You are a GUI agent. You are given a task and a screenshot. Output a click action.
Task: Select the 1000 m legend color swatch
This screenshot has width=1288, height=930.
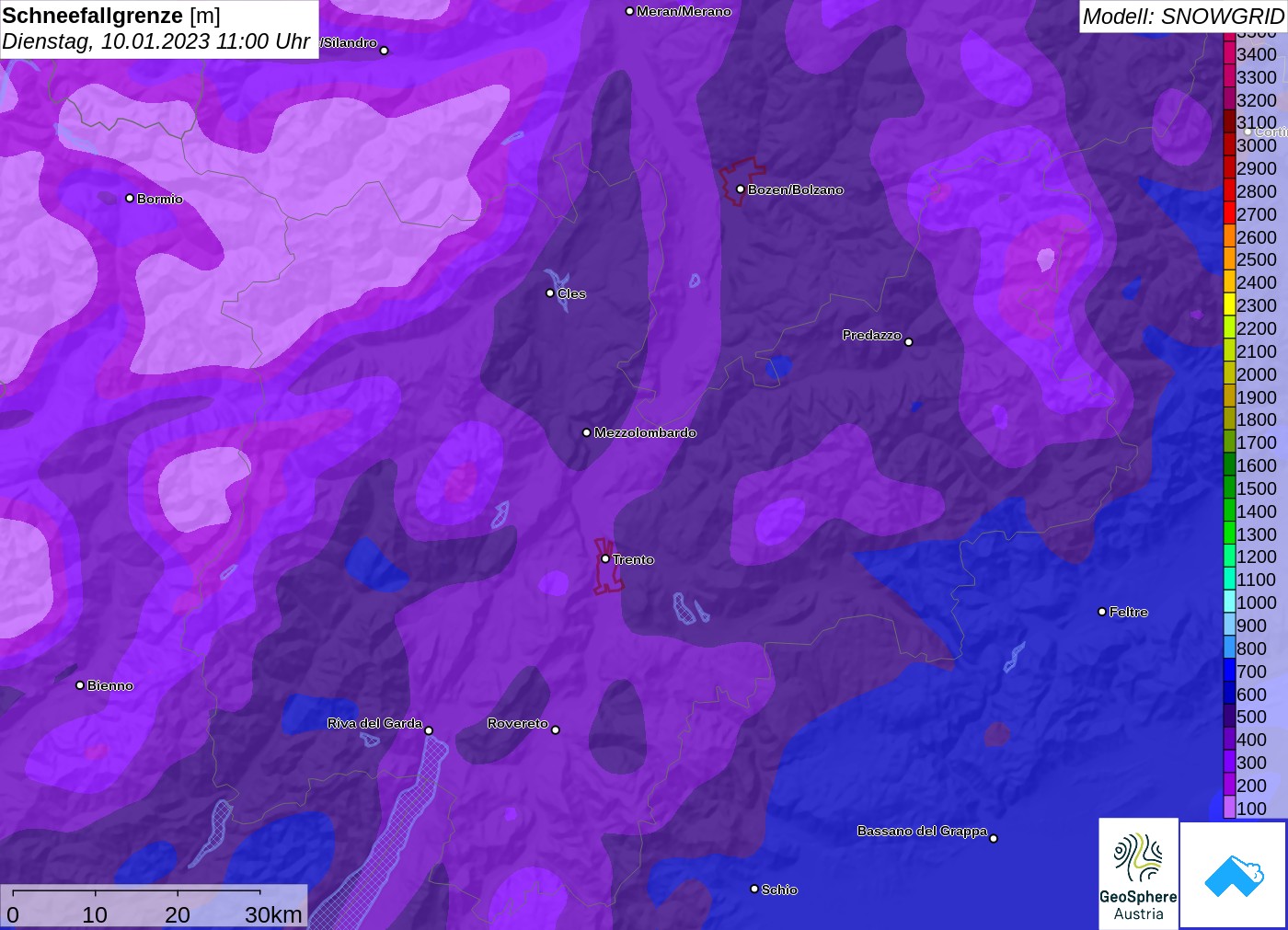[1229, 603]
